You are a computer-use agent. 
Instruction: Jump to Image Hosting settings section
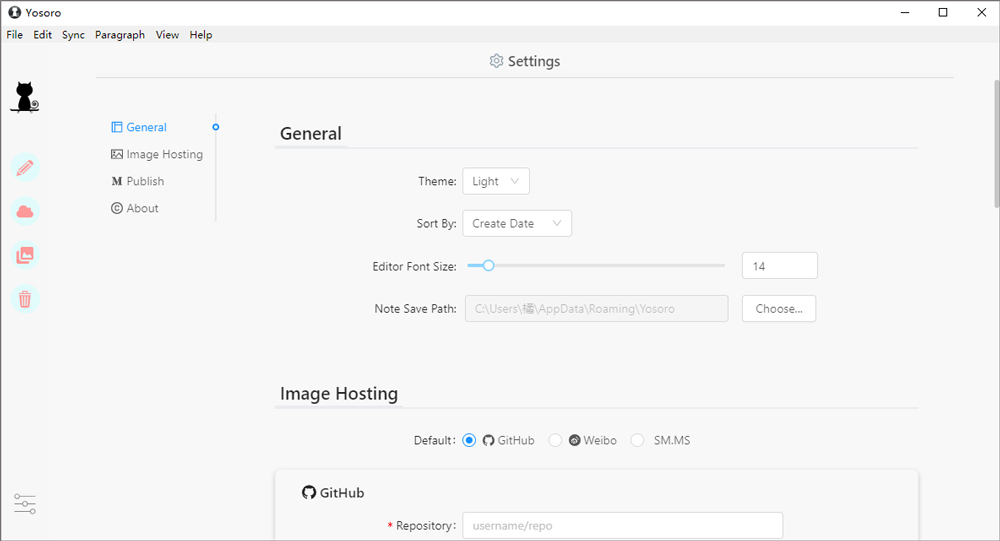point(157,154)
